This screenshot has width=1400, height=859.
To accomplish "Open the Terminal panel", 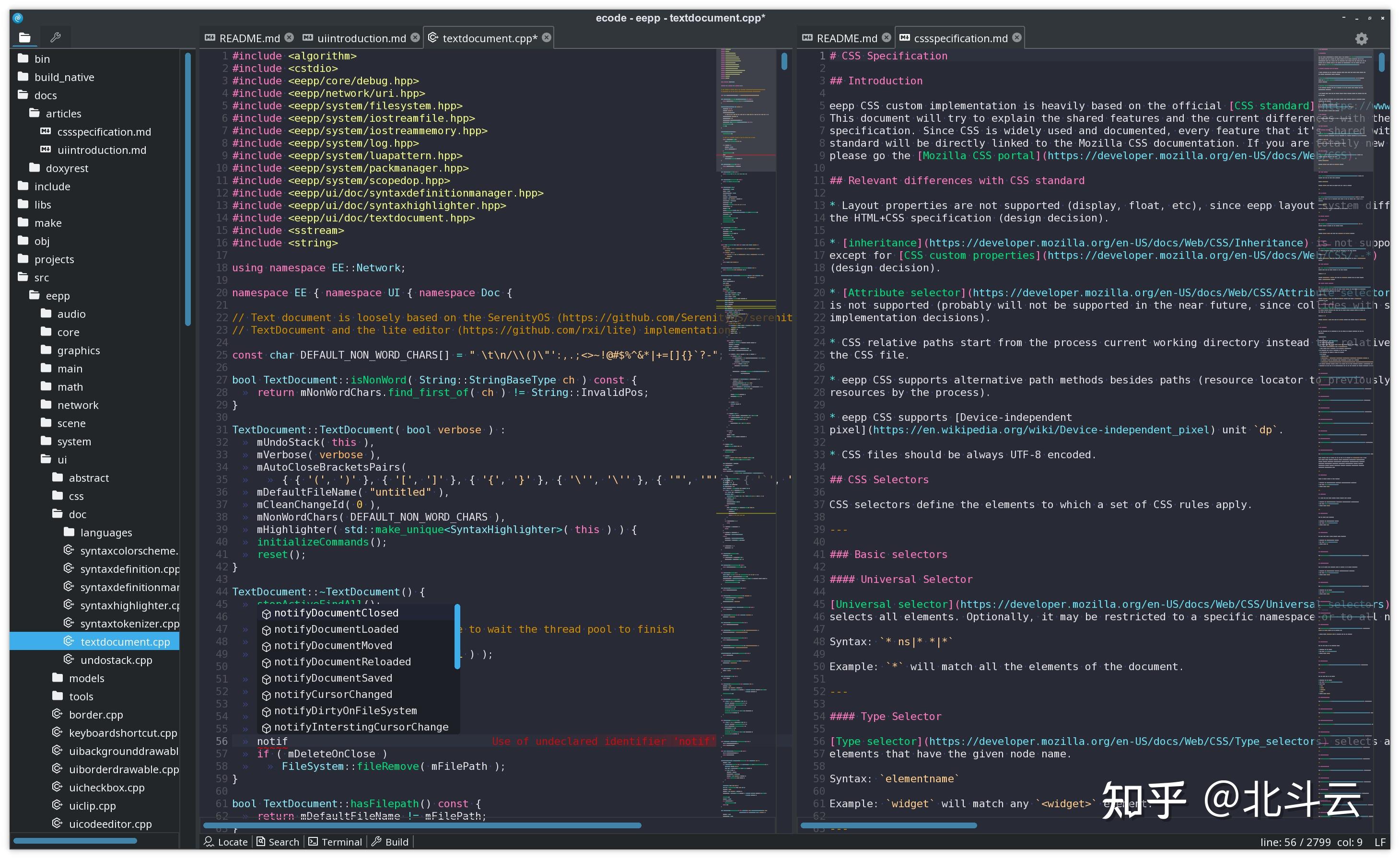I will point(335,841).
